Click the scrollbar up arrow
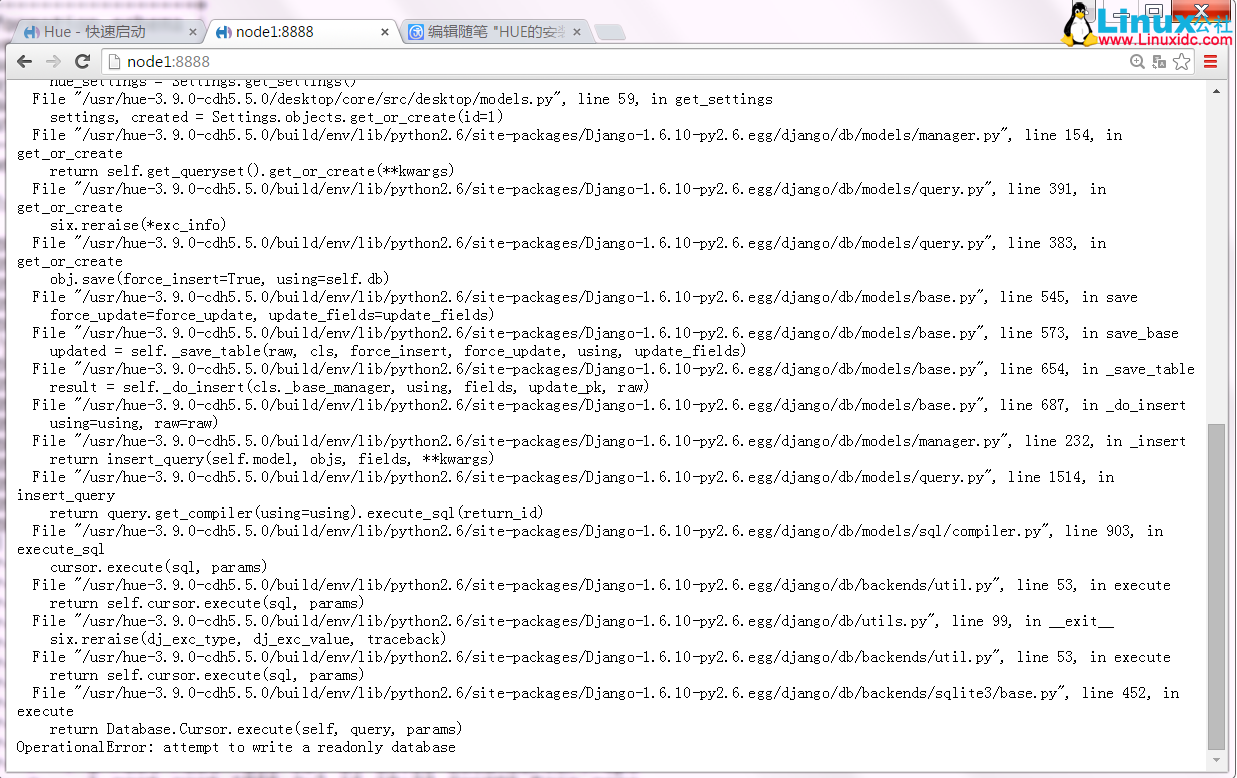Viewport: 1237px width, 778px height. pyautogui.click(x=1216, y=91)
